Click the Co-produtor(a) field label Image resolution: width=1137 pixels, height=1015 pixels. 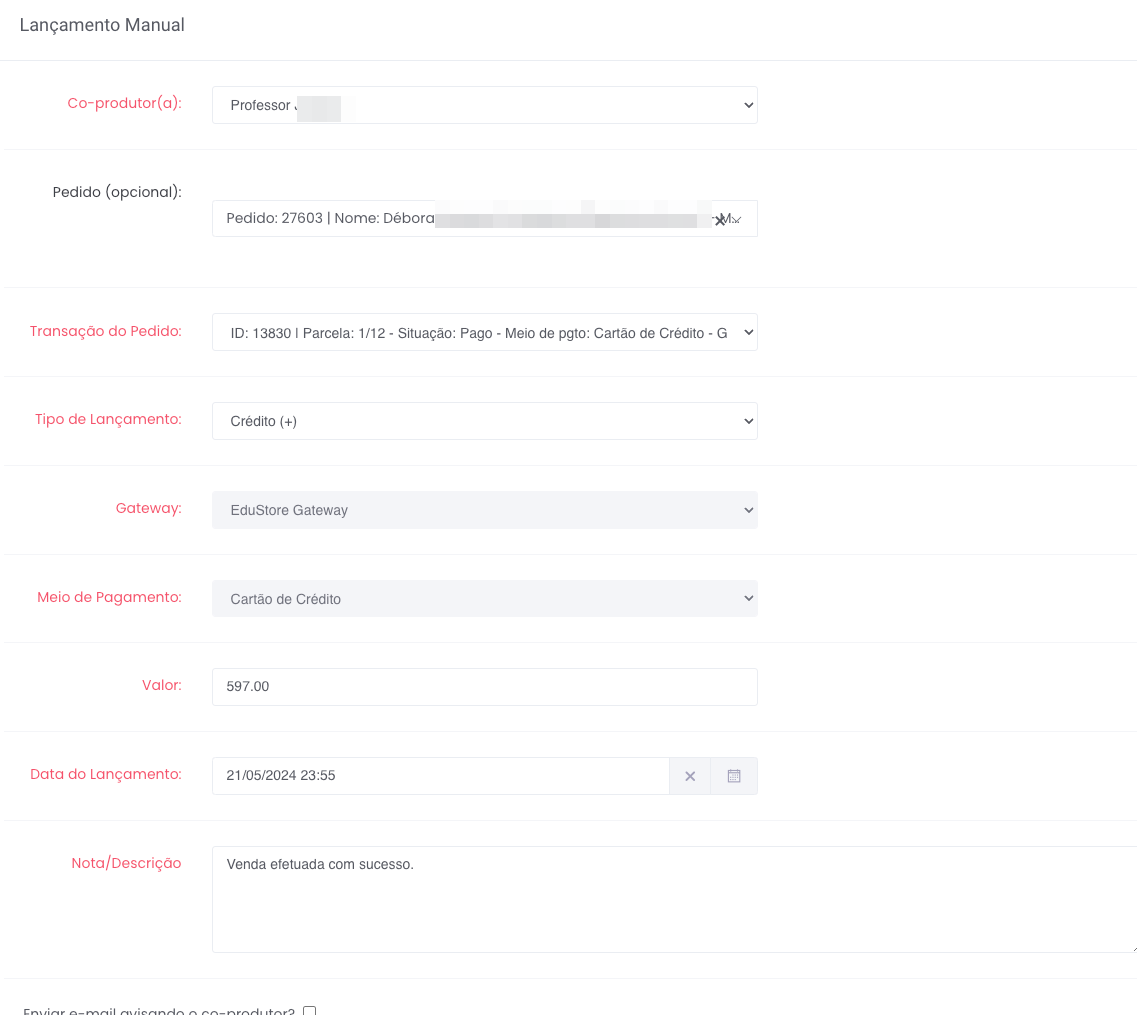[124, 103]
